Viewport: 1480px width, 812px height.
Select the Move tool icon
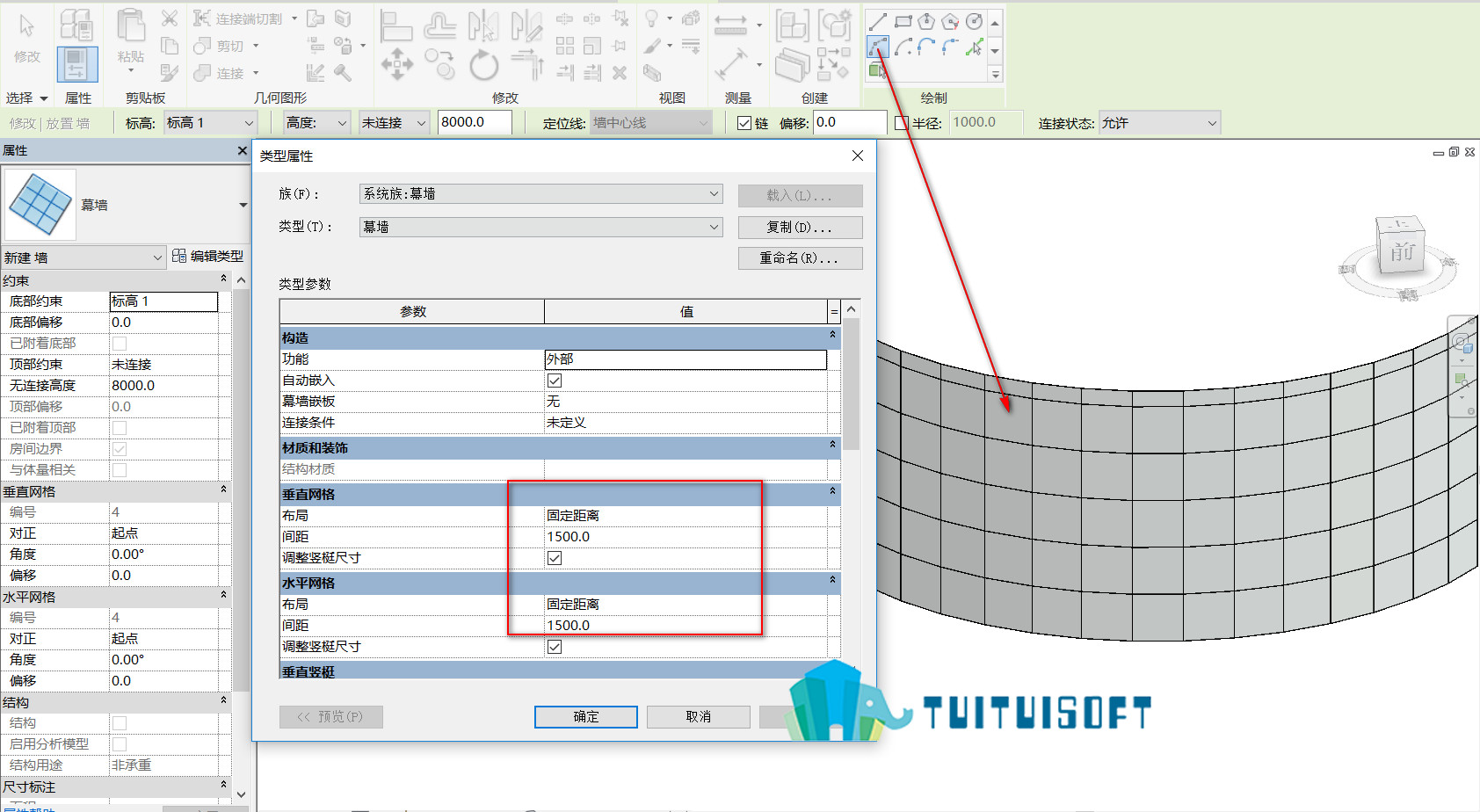396,64
